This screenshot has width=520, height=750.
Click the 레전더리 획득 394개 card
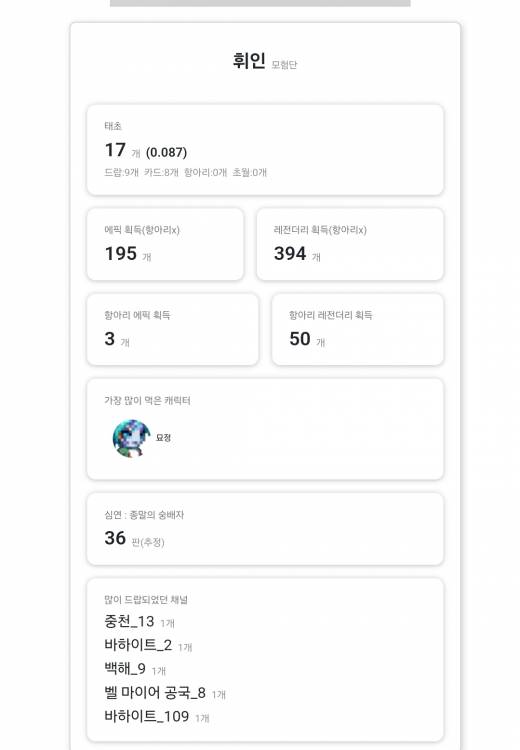tap(350, 244)
